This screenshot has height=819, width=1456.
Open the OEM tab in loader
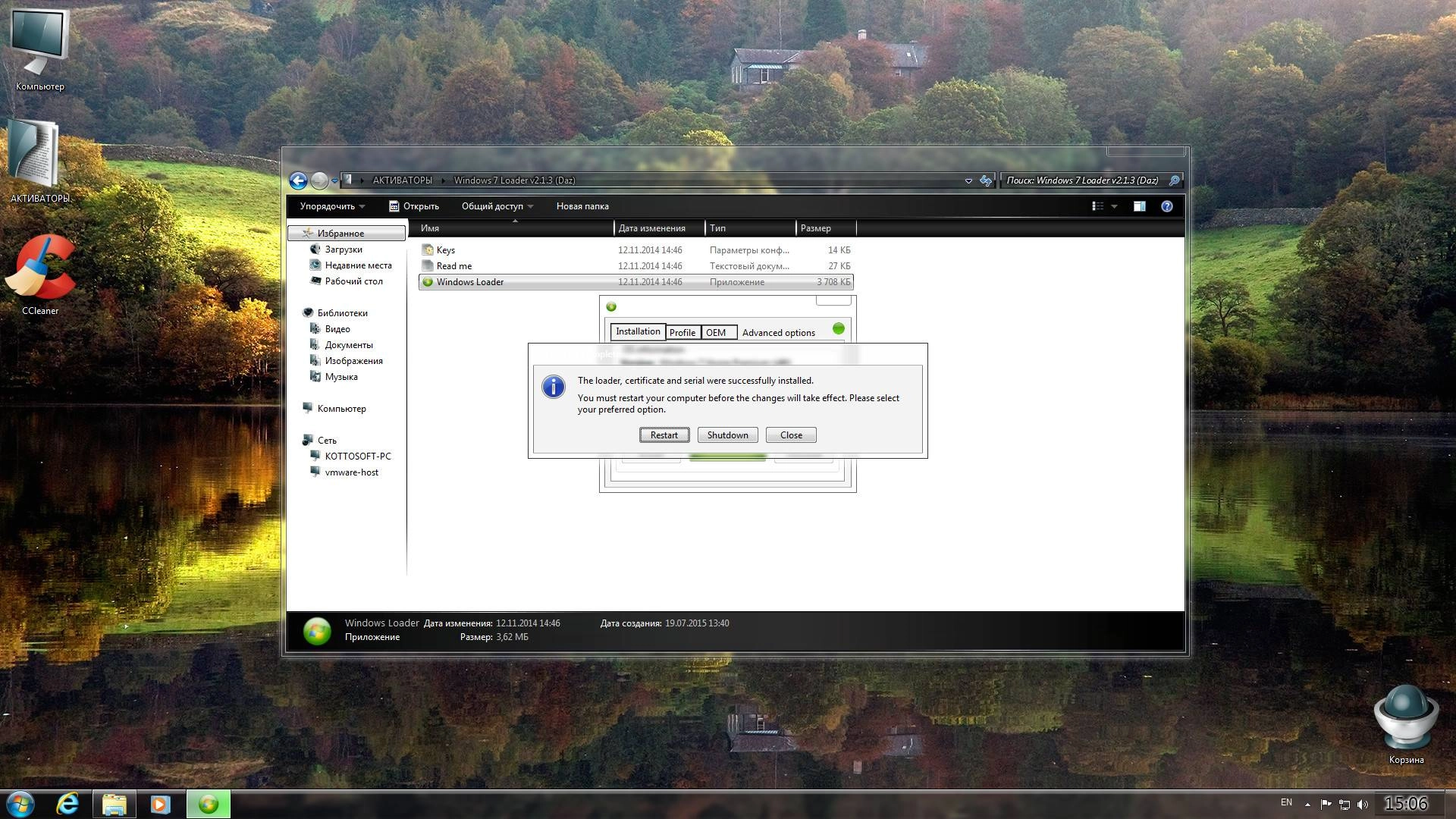coord(717,332)
